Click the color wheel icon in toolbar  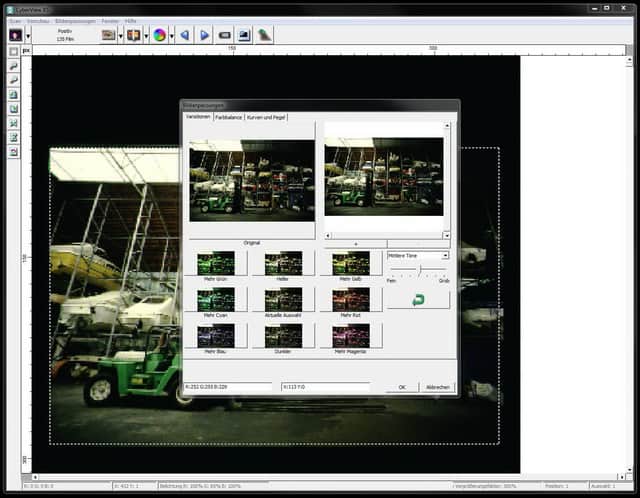(158, 35)
